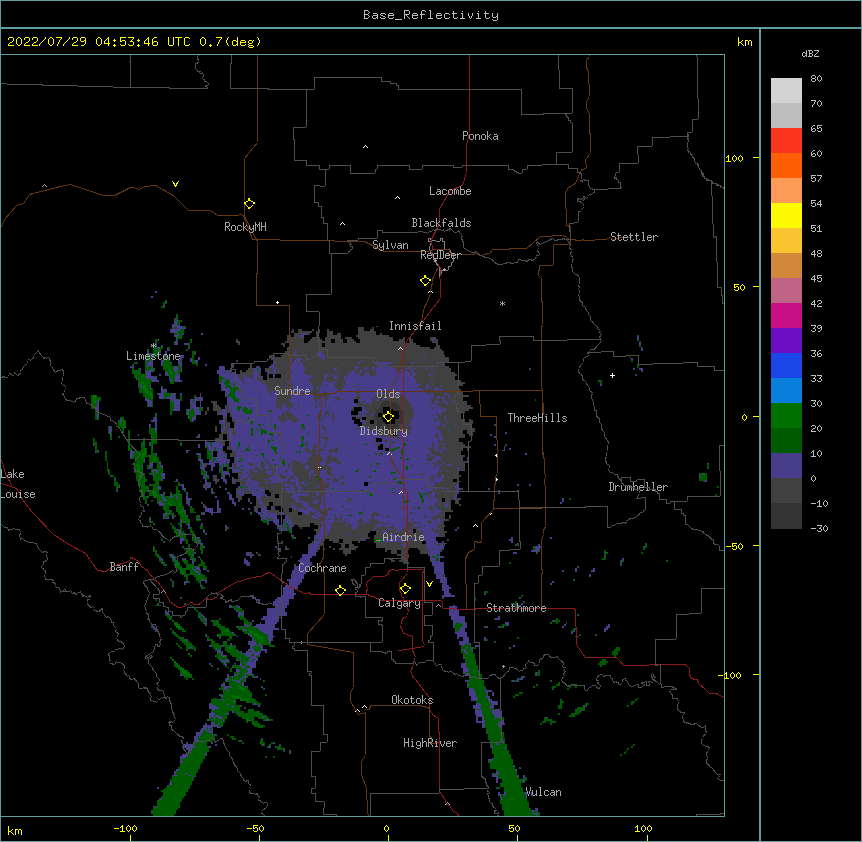
Task: Click the red 65 dBZ legend swatch
Action: (x=786, y=140)
